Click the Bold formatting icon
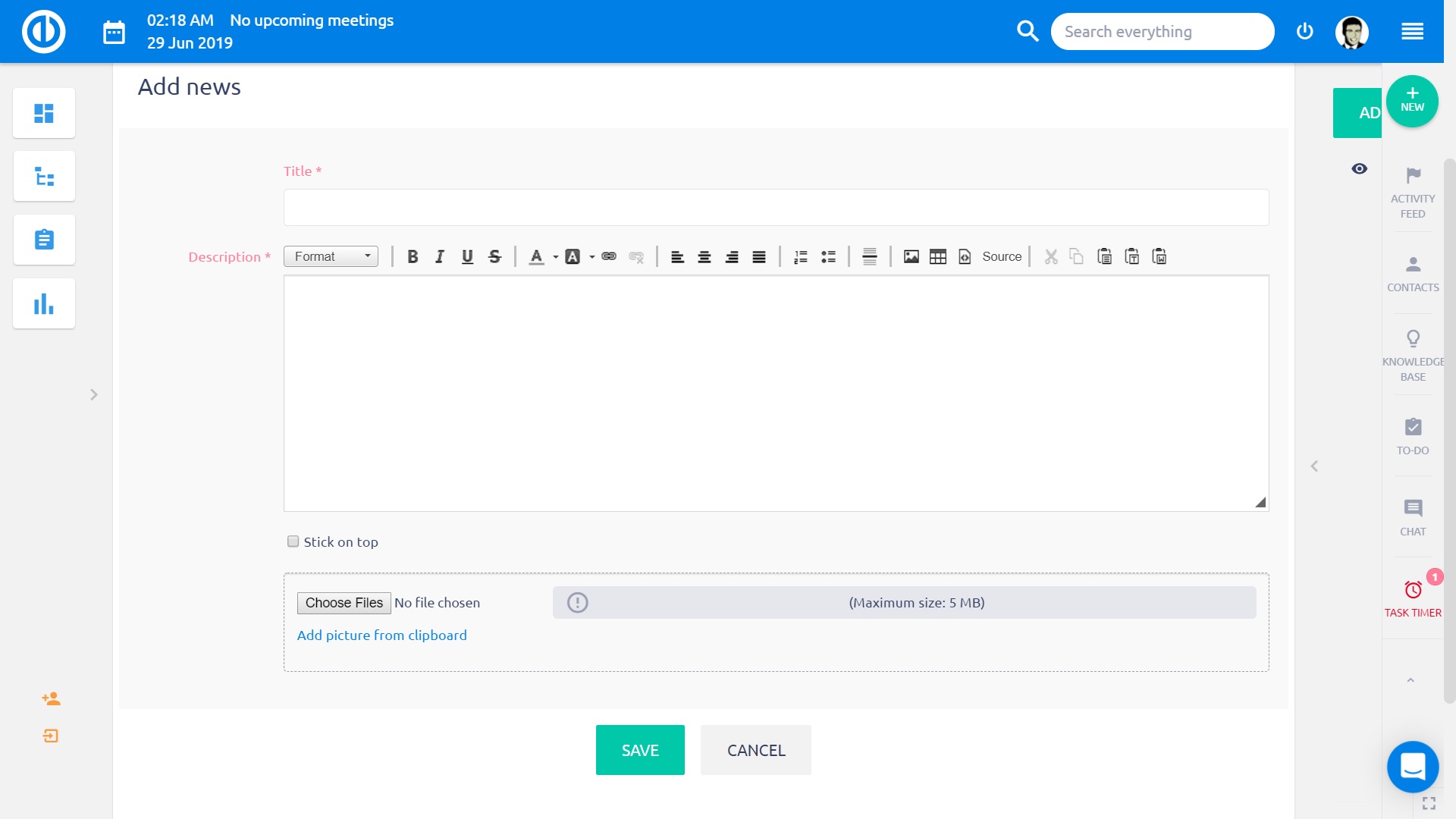This screenshot has height=819, width=1456. click(x=413, y=257)
